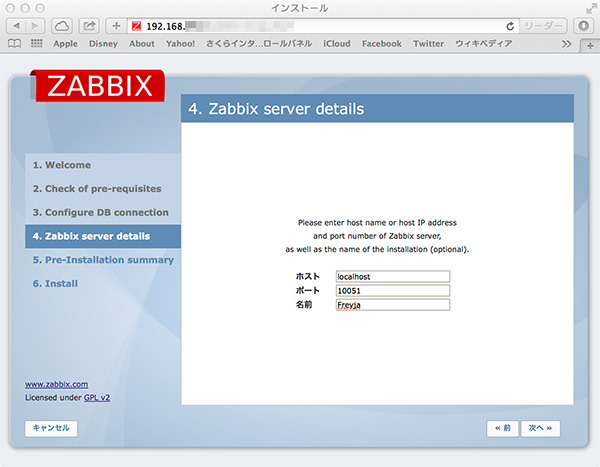Expand the bookmarks overflow chevron
Screen dimensions: 600x467
pos(567,44)
